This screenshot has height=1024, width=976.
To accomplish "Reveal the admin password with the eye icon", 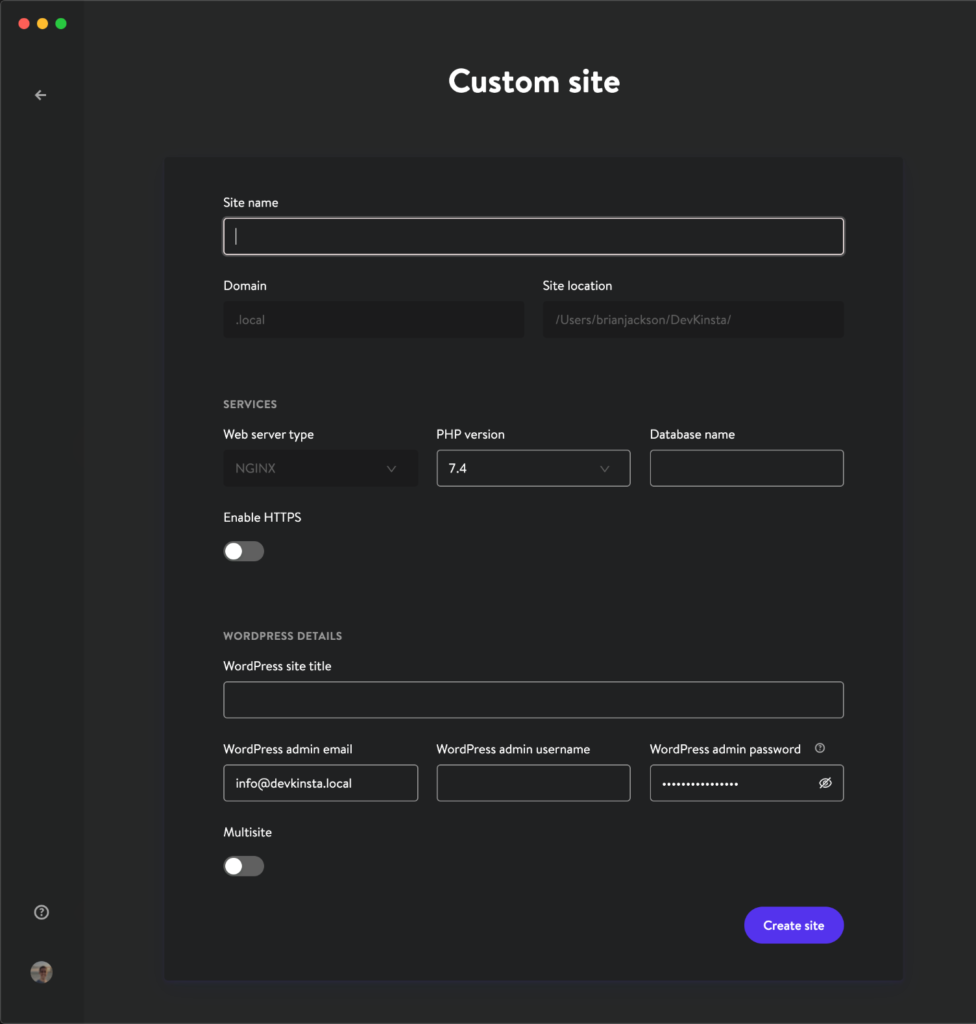I will 825,783.
